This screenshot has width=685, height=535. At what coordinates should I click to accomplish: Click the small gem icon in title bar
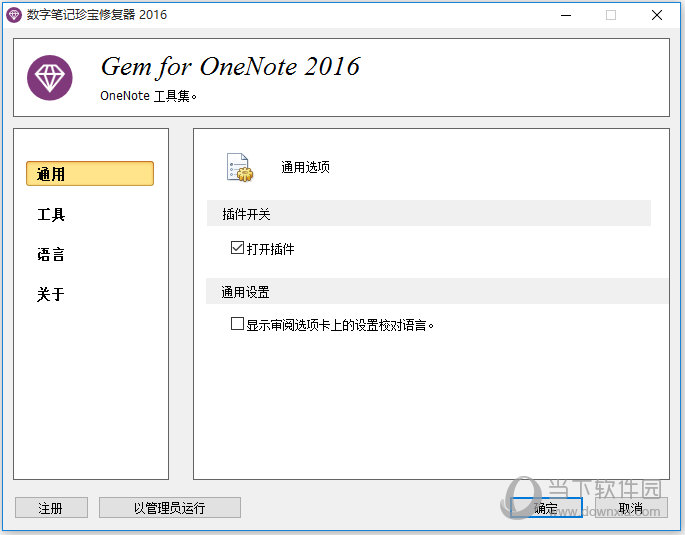pos(14,15)
